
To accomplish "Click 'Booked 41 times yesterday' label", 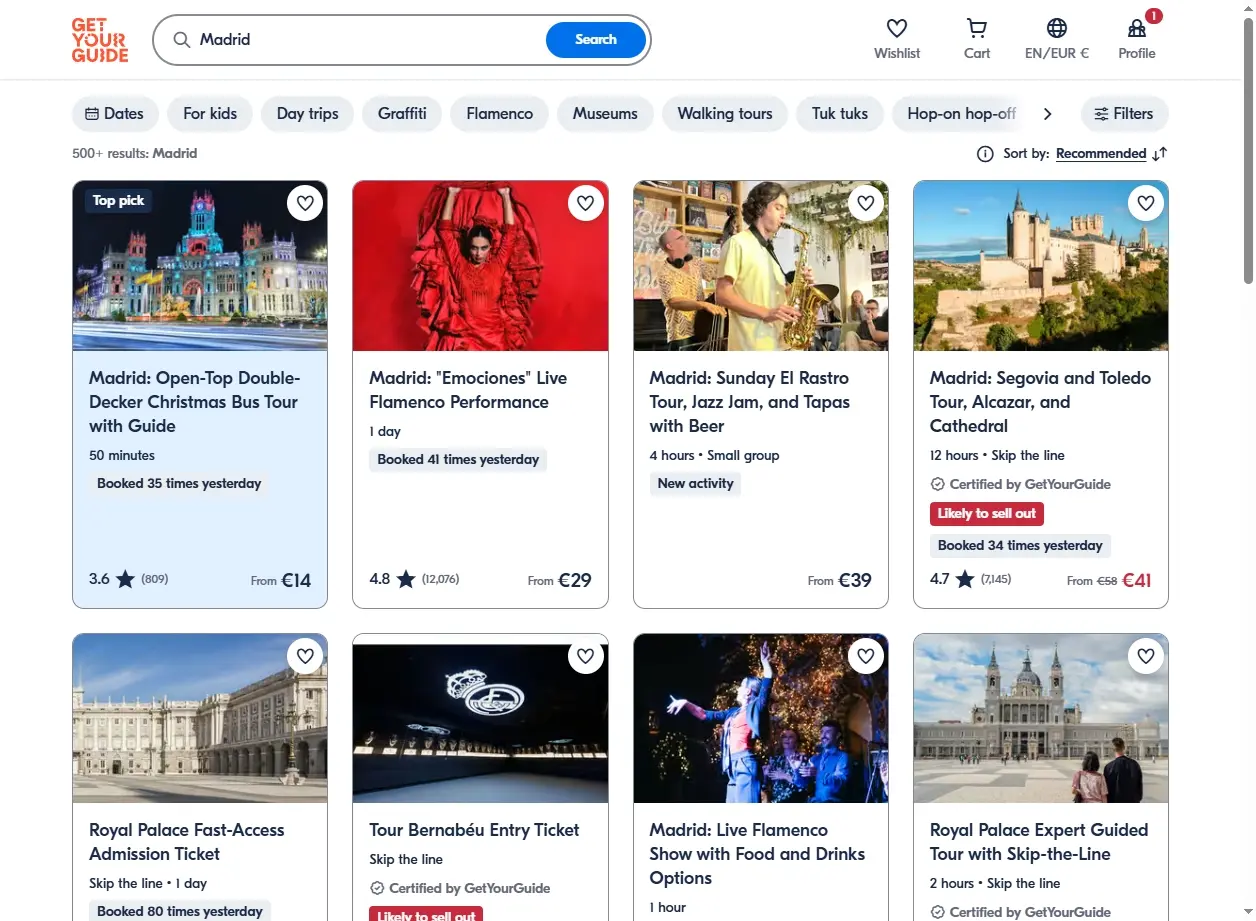I will 458,460.
